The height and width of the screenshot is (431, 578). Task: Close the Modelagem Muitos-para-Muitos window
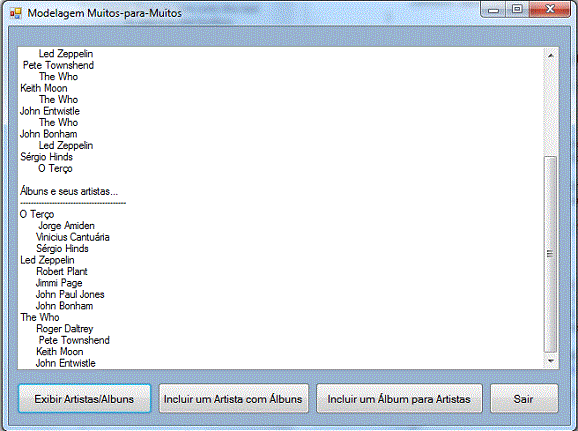(550, 9)
